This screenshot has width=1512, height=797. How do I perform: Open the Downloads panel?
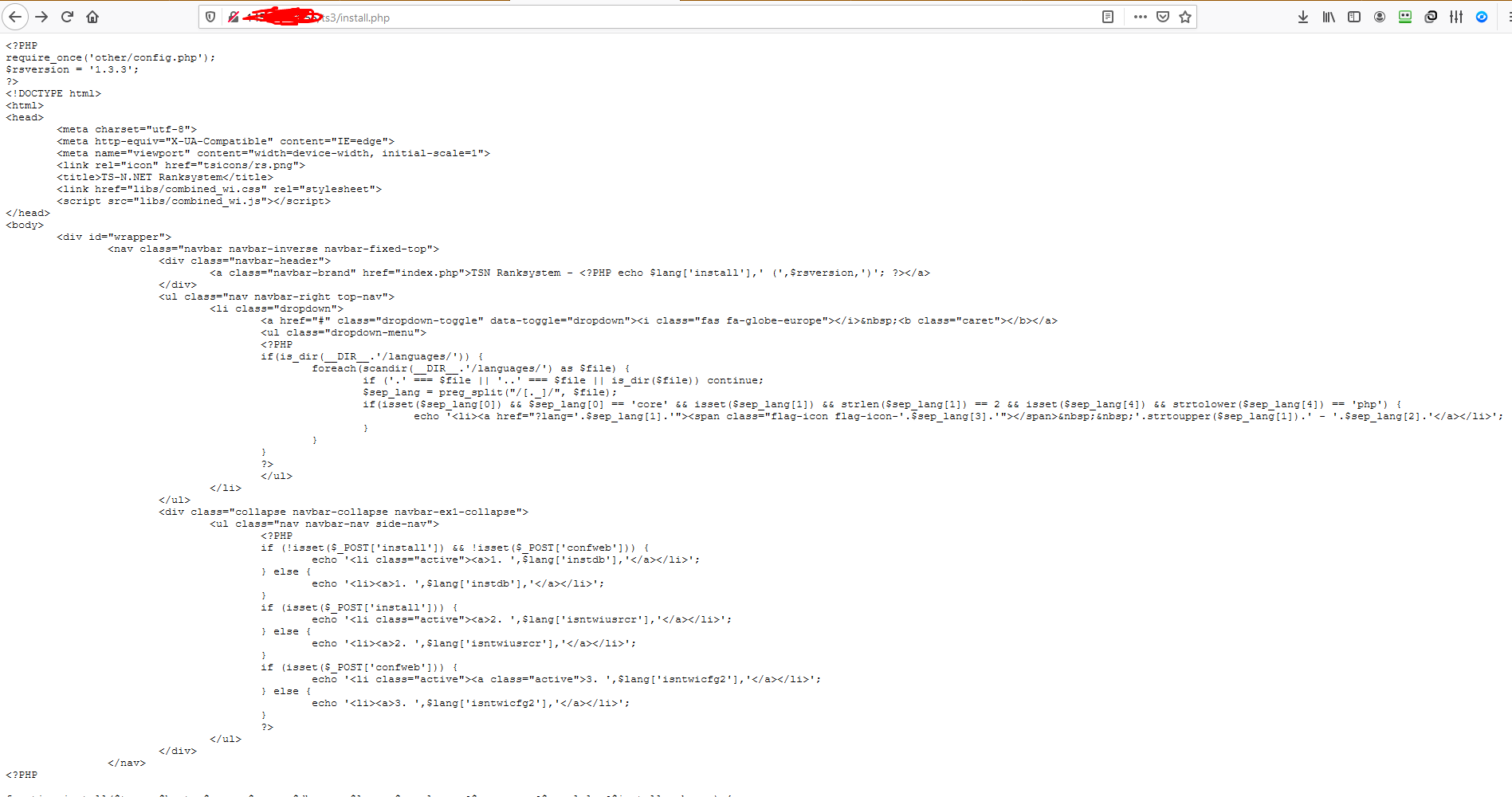pyautogui.click(x=1303, y=17)
